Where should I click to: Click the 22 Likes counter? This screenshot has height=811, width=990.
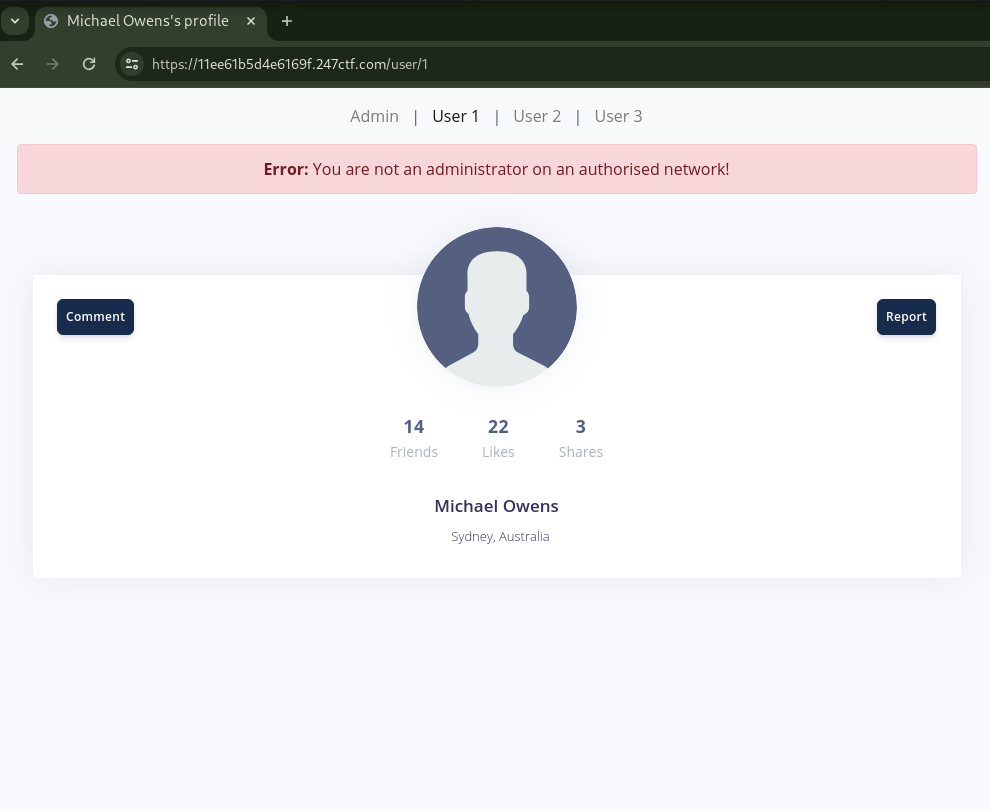pos(498,438)
